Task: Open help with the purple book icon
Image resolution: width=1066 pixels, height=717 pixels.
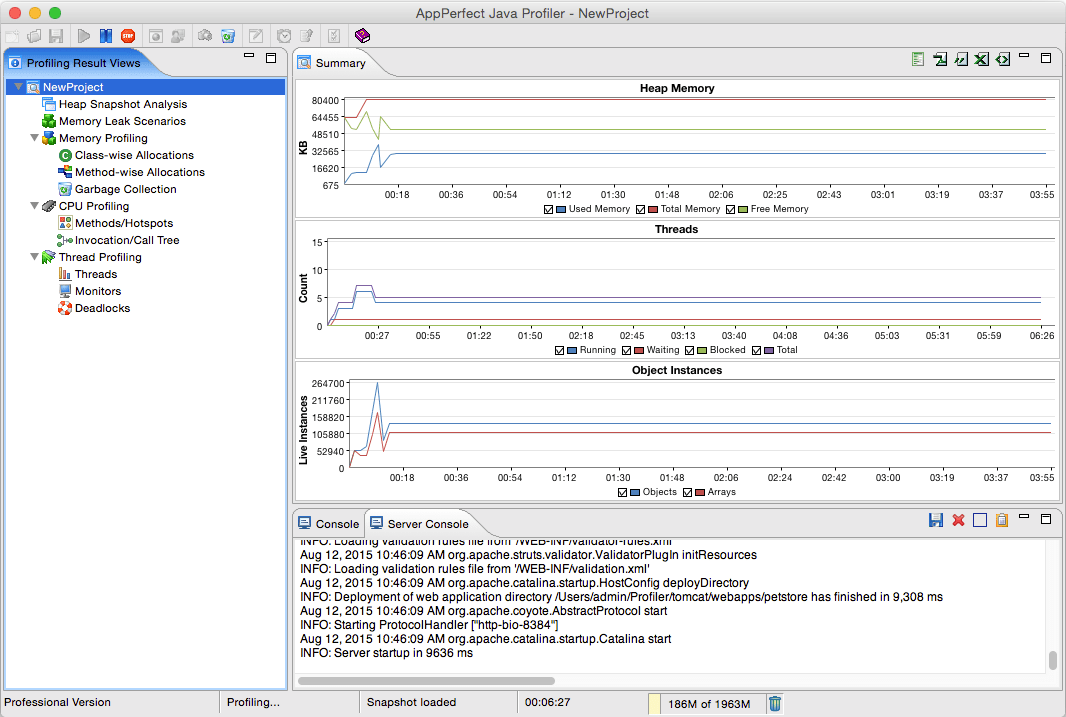Action: [x=362, y=35]
